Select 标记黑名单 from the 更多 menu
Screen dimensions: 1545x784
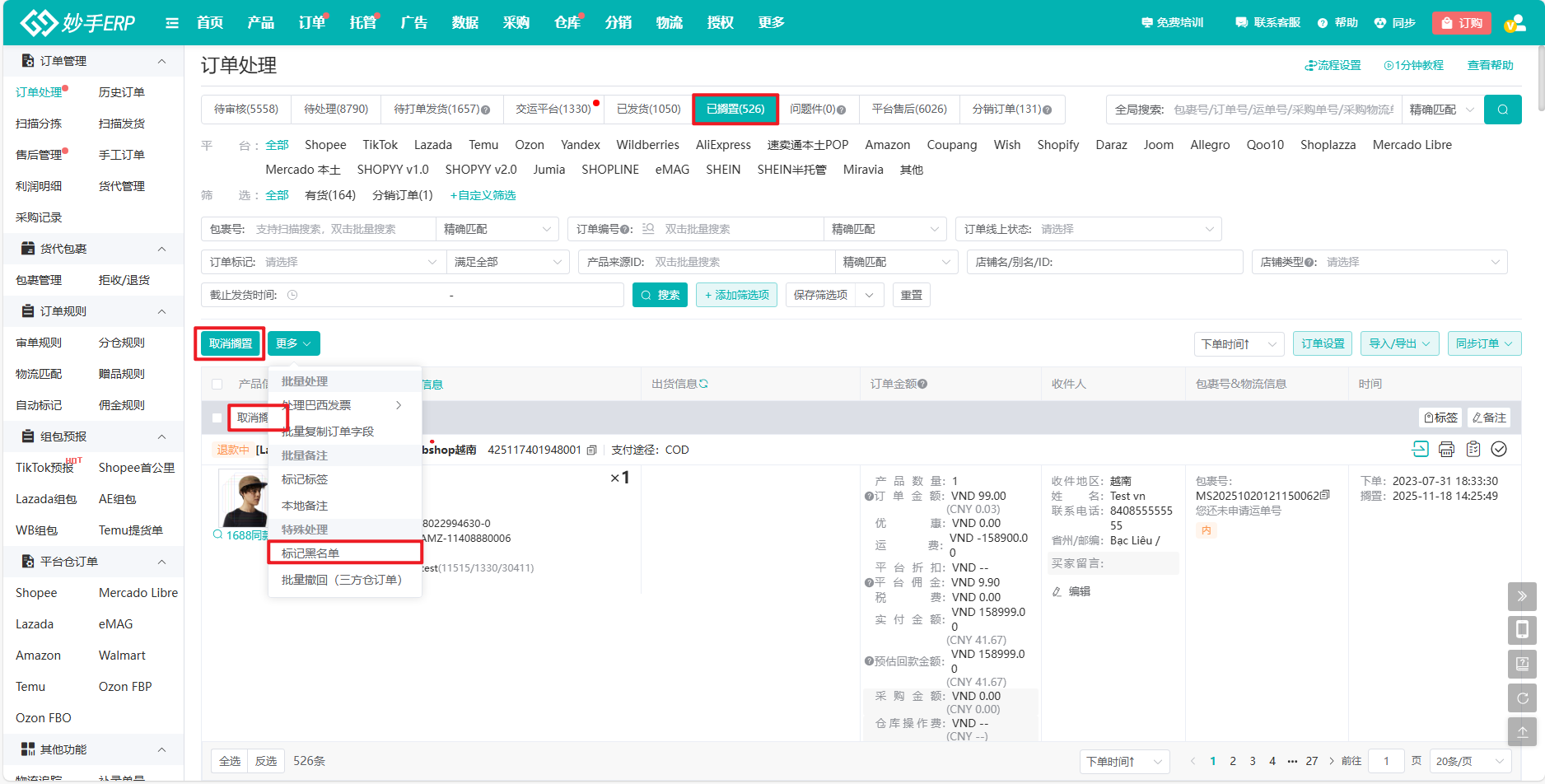(310, 553)
